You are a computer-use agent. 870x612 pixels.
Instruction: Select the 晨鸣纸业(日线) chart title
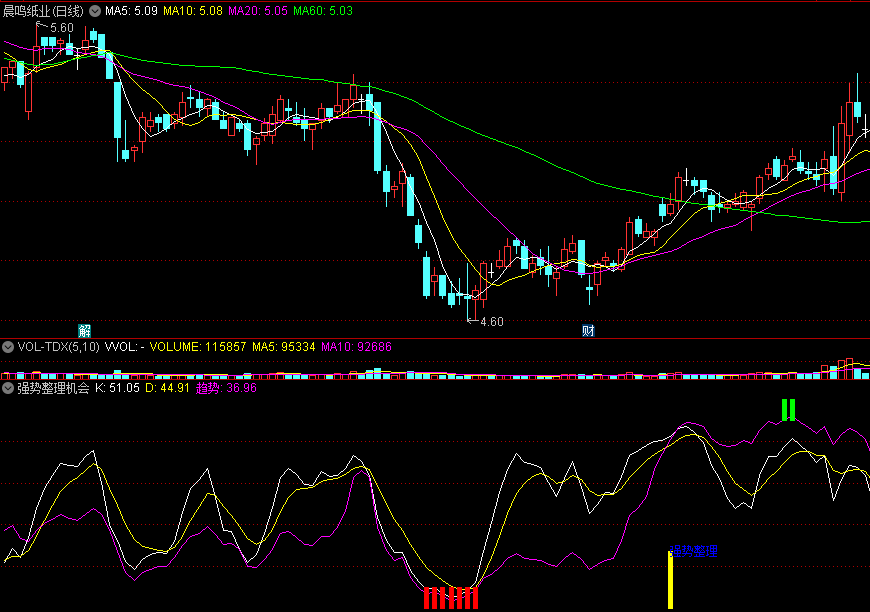[43, 11]
